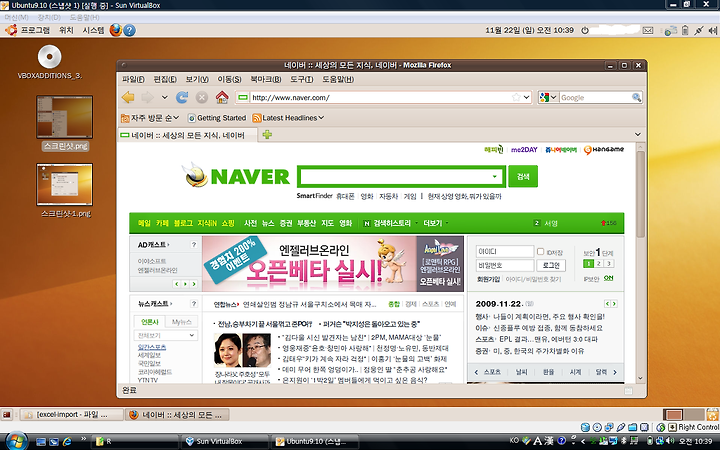Open 전체보기 press dropdown
Screen dimensions: 720x450
click(x=166, y=336)
